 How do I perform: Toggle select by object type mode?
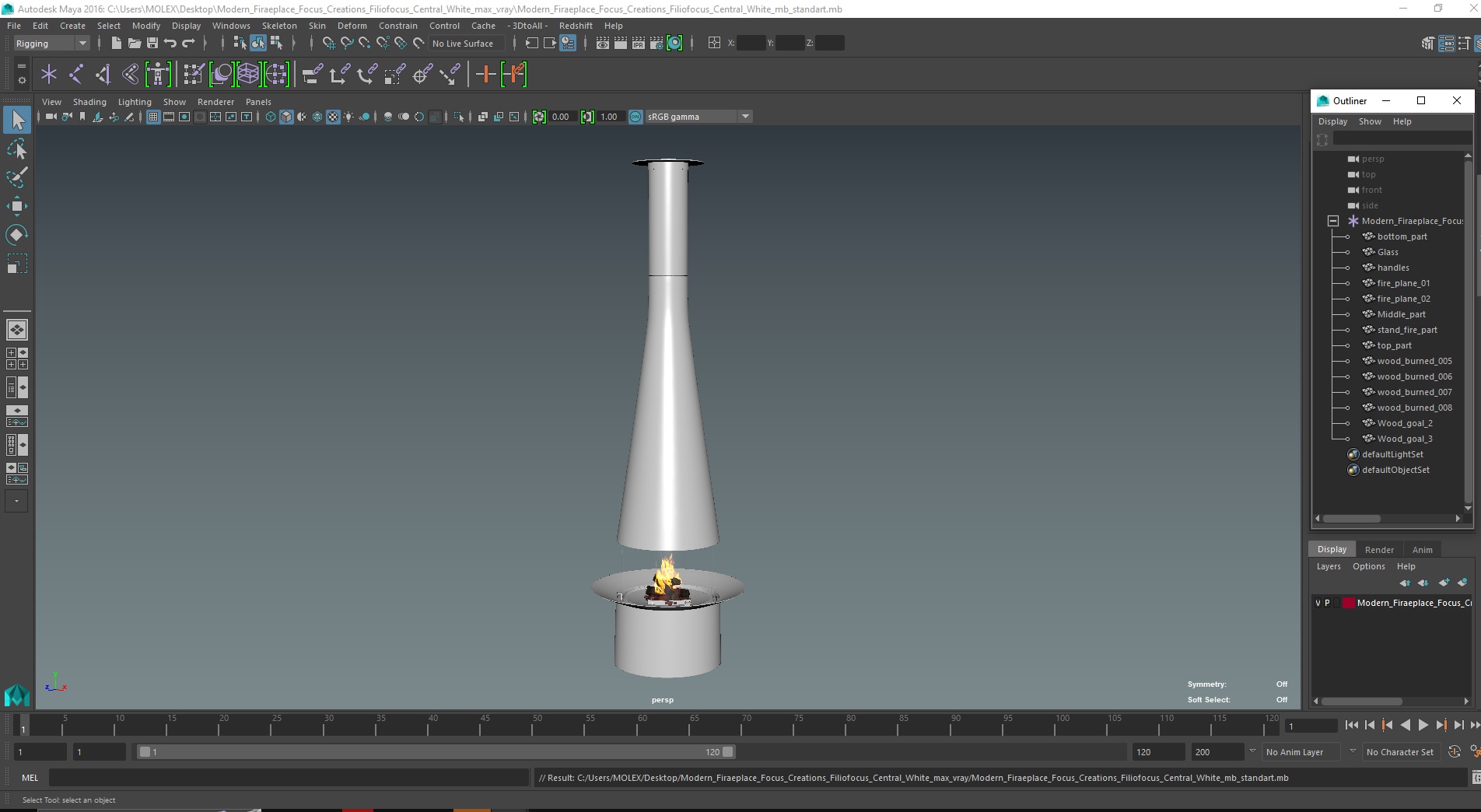click(257, 44)
